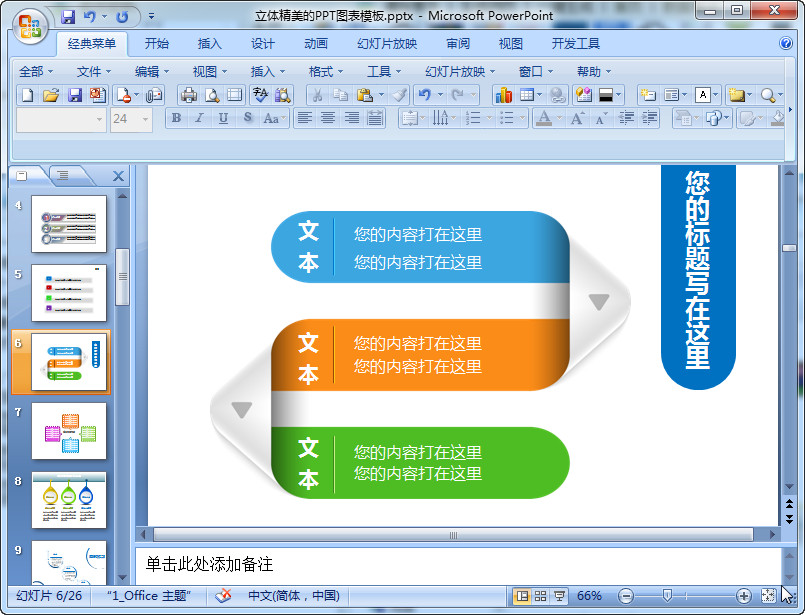Click the zoom slider handle

[x=667, y=595]
